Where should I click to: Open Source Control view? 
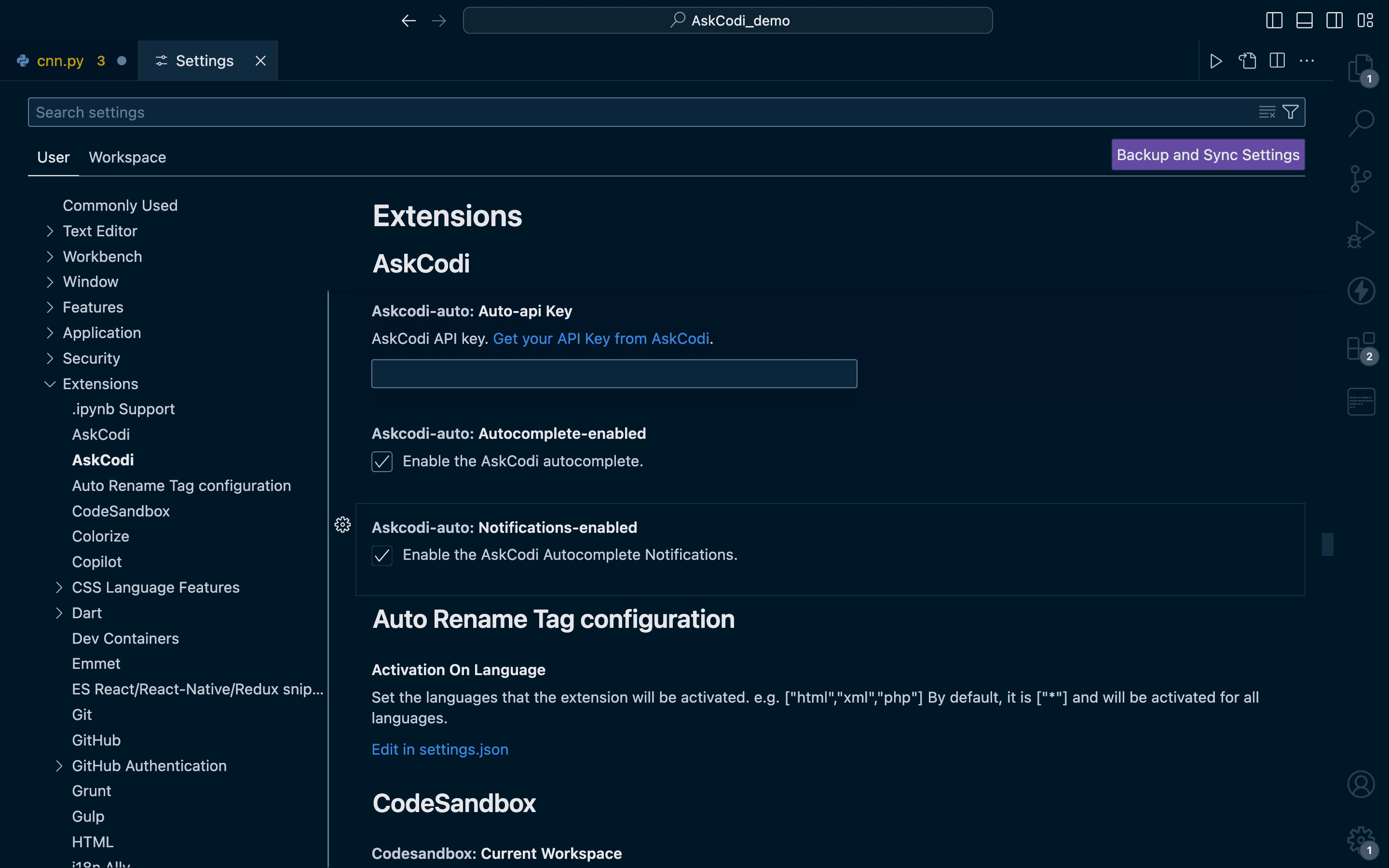(1362, 179)
